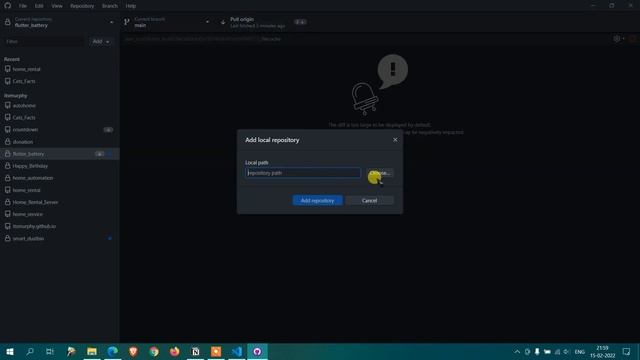Viewport: 640px width, 360px height.
Task: Launch Firefox from the taskbar
Action: 175,351
